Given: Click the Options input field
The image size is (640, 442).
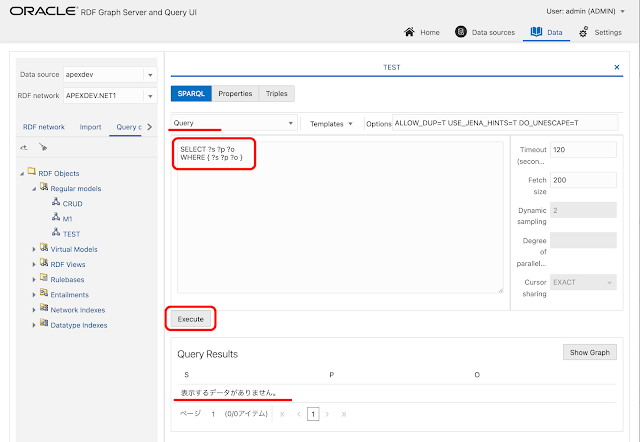Looking at the screenshot, I should [x=505, y=123].
